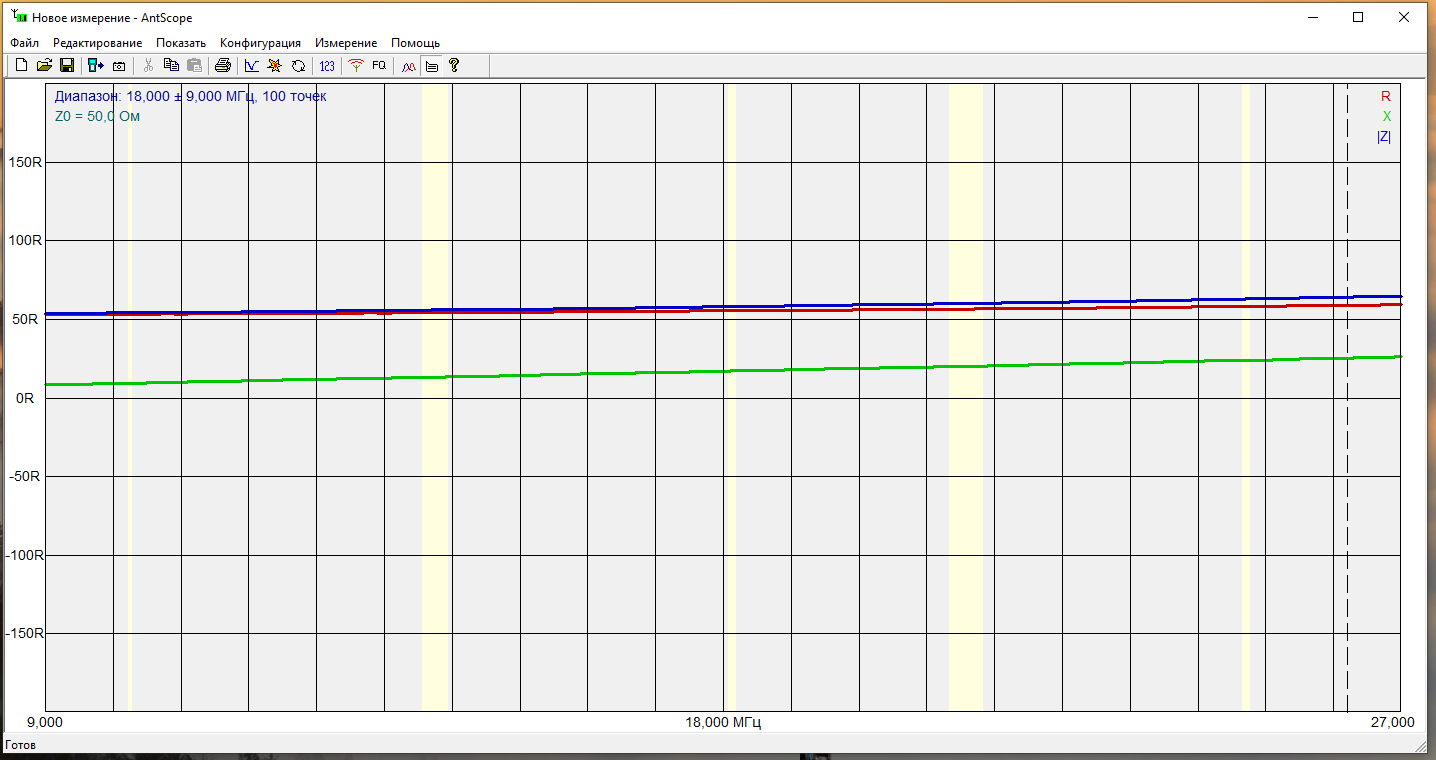1436x760 pixels.
Task: Open the Показать menu
Action: point(181,43)
